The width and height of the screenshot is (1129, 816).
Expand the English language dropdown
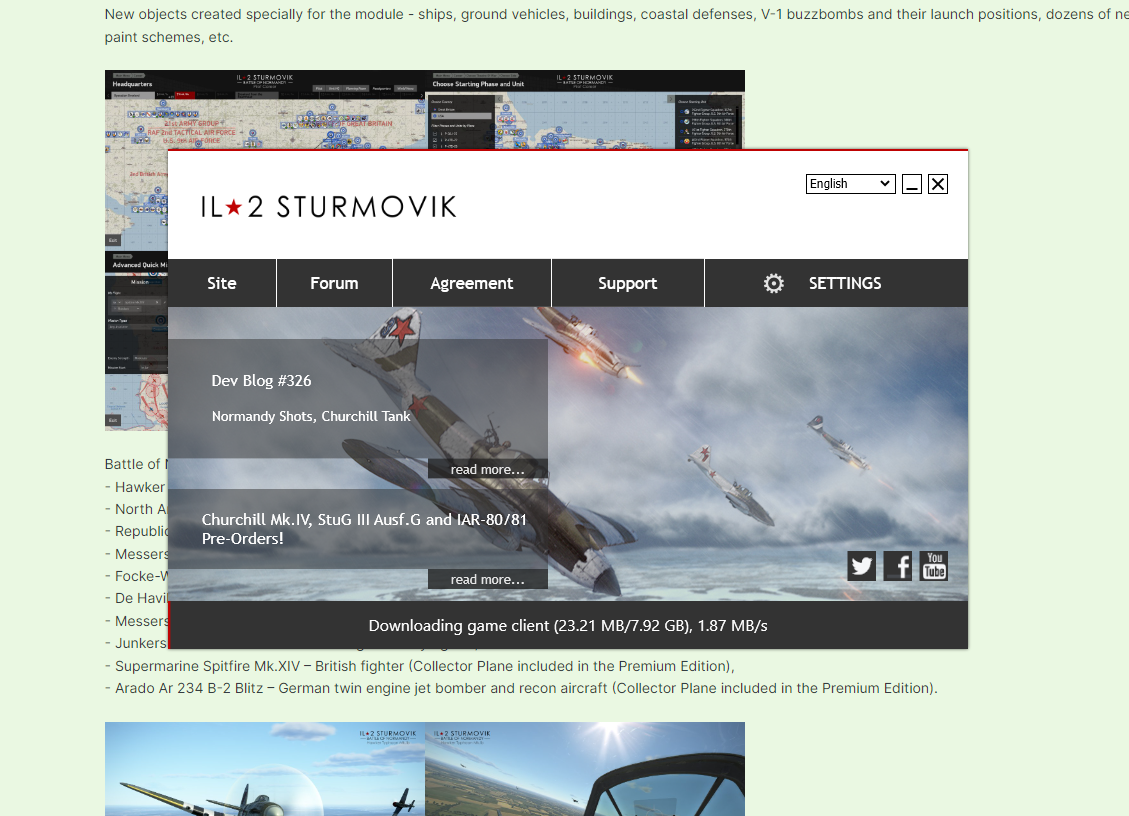pyautogui.click(x=850, y=184)
